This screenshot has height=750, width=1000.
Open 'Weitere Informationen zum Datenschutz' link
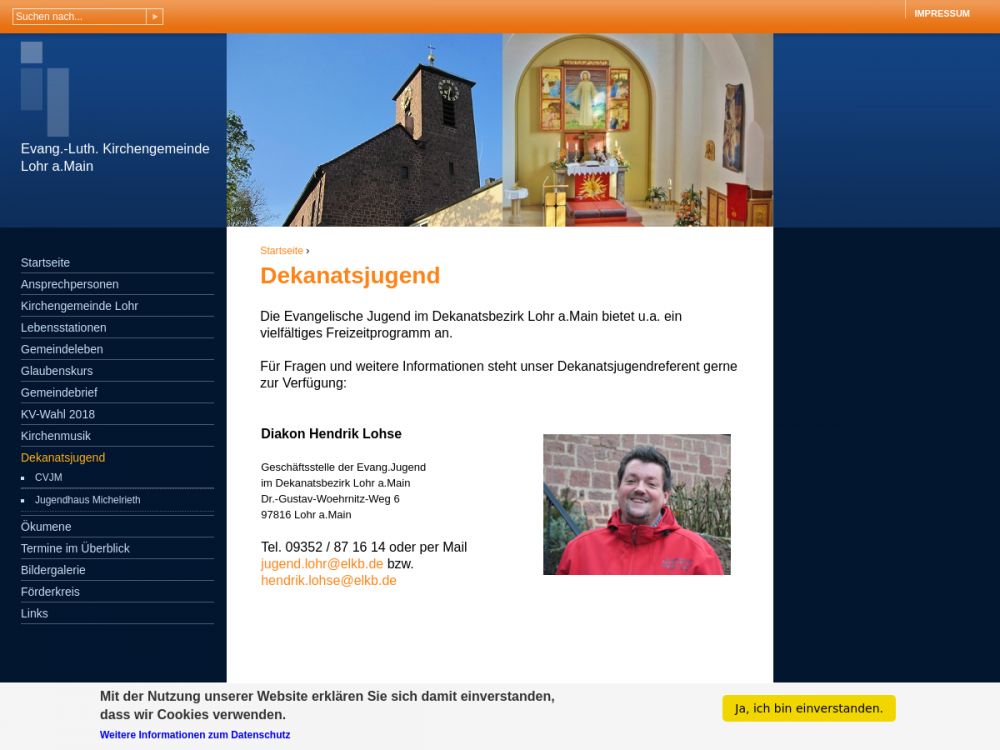pyautogui.click(x=195, y=735)
